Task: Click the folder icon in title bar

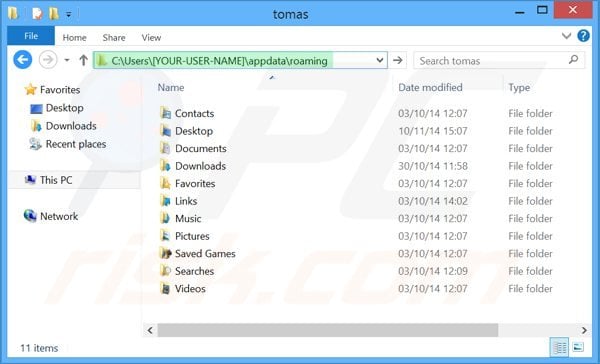Action: click(13, 14)
